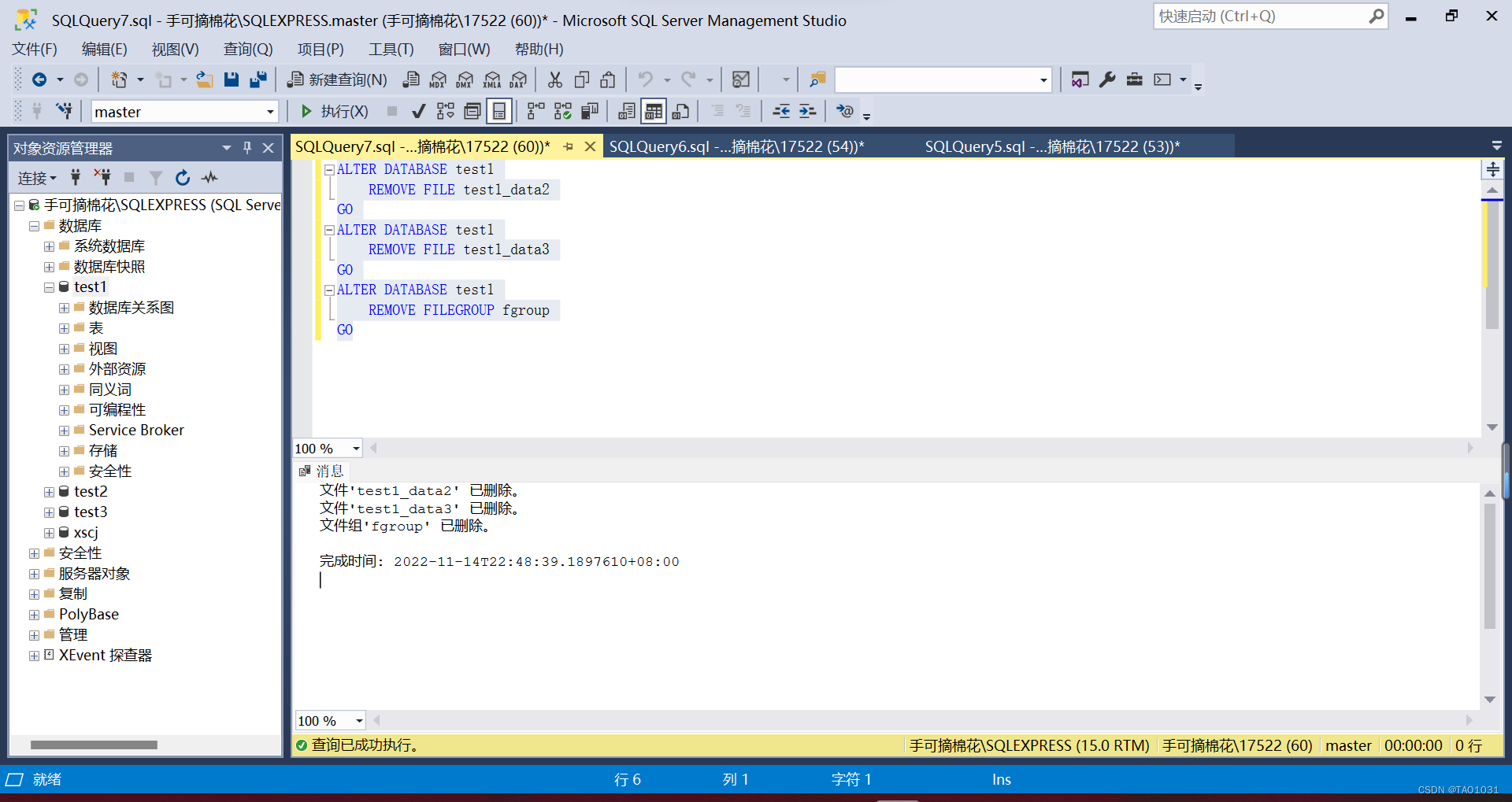Click the 快速启动 quick launch search box
The height and width of the screenshot is (802, 1512).
(1270, 16)
